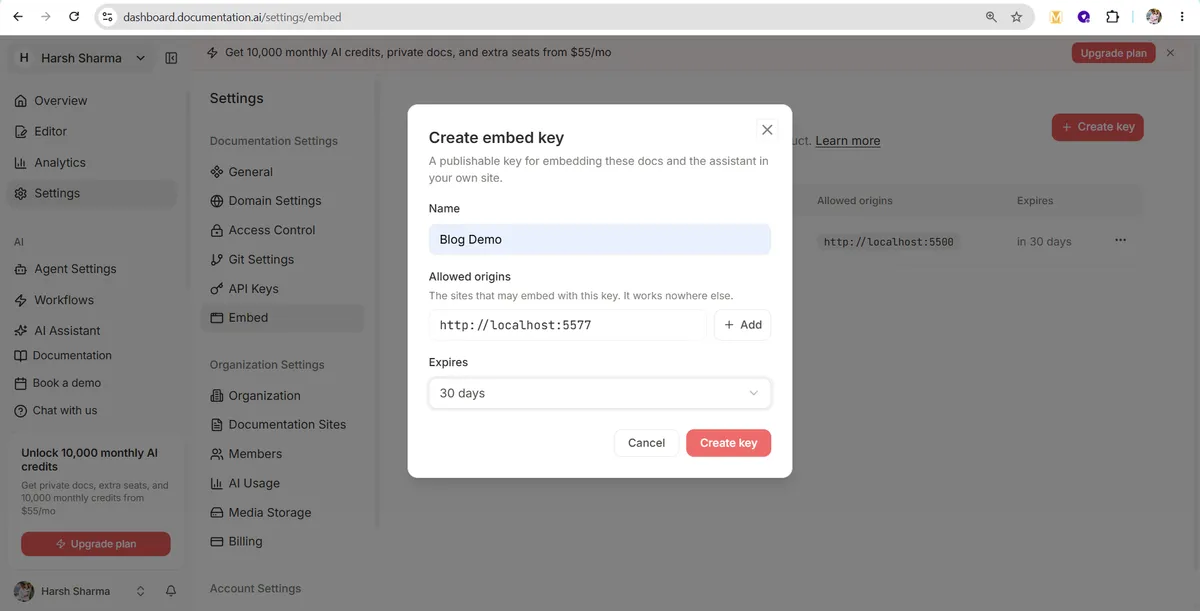
Task: Click the Allowed origins input field
Action: click(568, 325)
